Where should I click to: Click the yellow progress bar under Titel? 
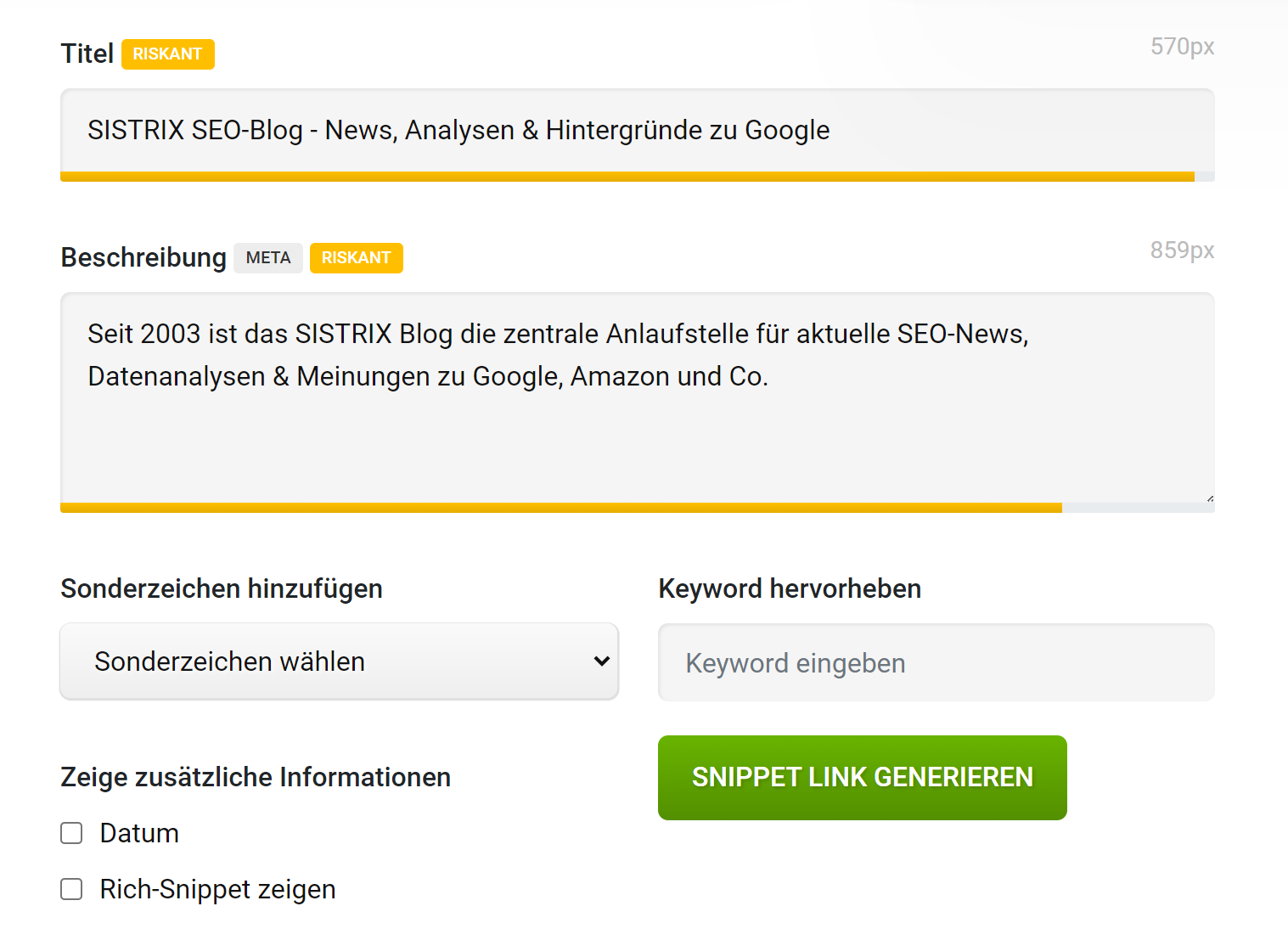(x=627, y=177)
